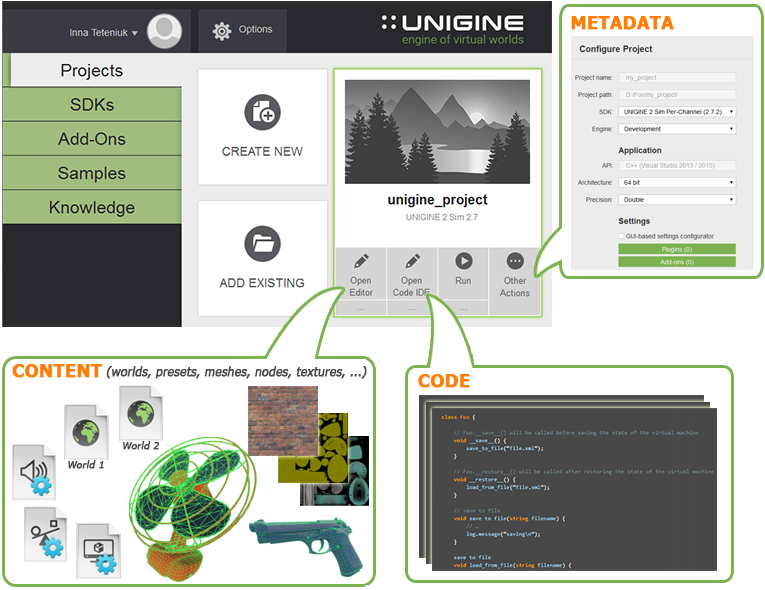
Task: Open Editor pencil icon for unigine_project
Action: pos(361,261)
